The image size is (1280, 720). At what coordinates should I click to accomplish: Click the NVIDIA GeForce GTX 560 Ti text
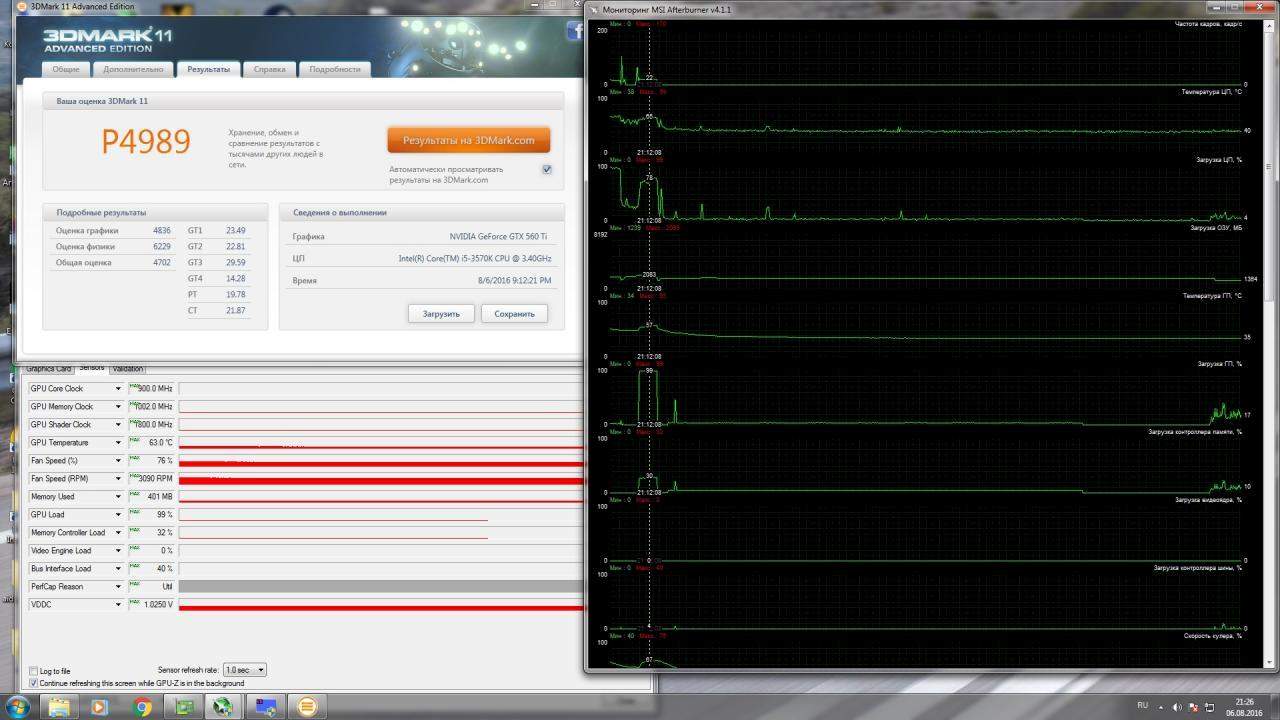(500, 237)
